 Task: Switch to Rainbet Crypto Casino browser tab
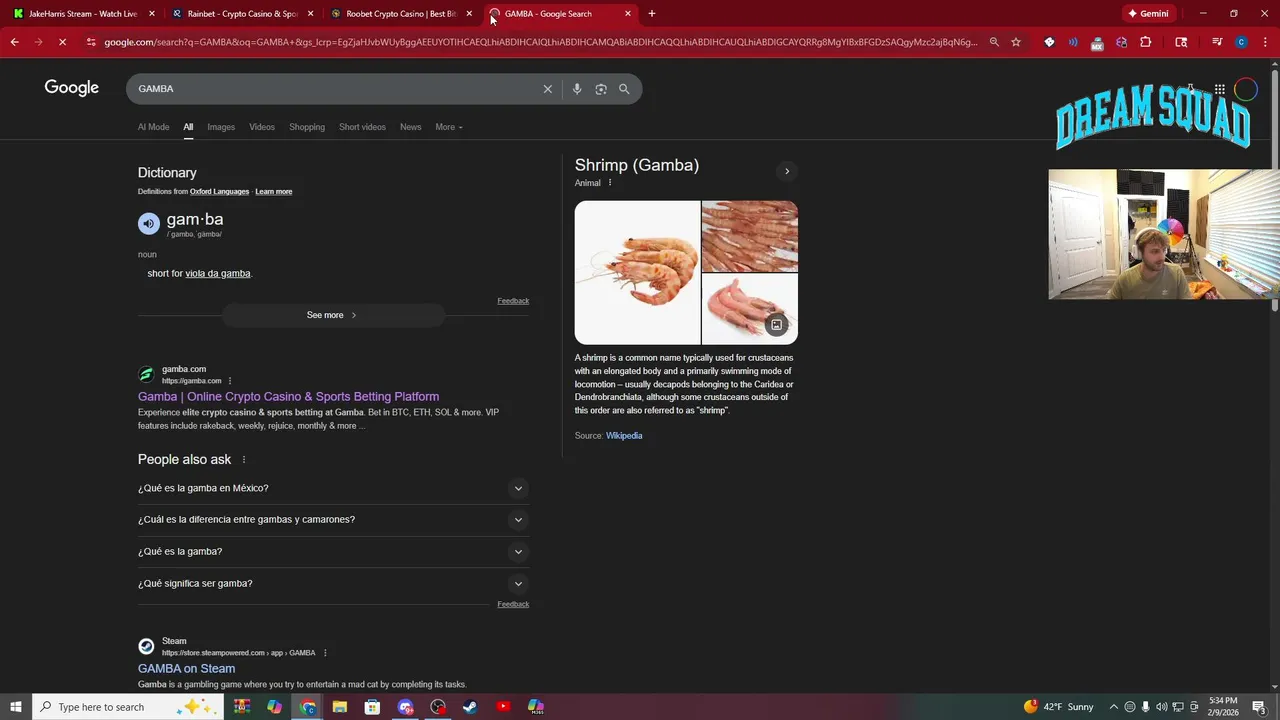pos(242,14)
